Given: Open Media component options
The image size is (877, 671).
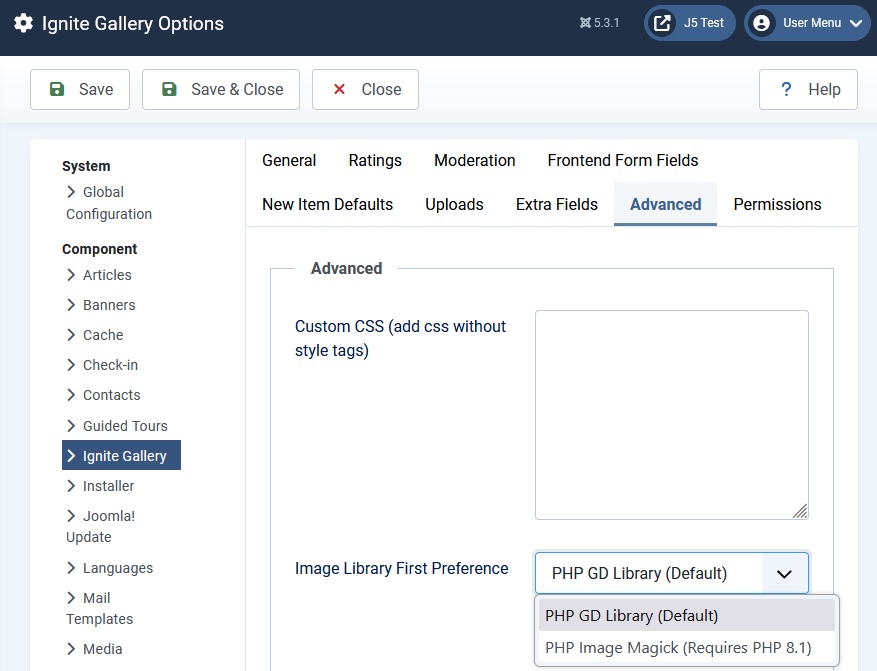Looking at the screenshot, I should coord(95,649).
